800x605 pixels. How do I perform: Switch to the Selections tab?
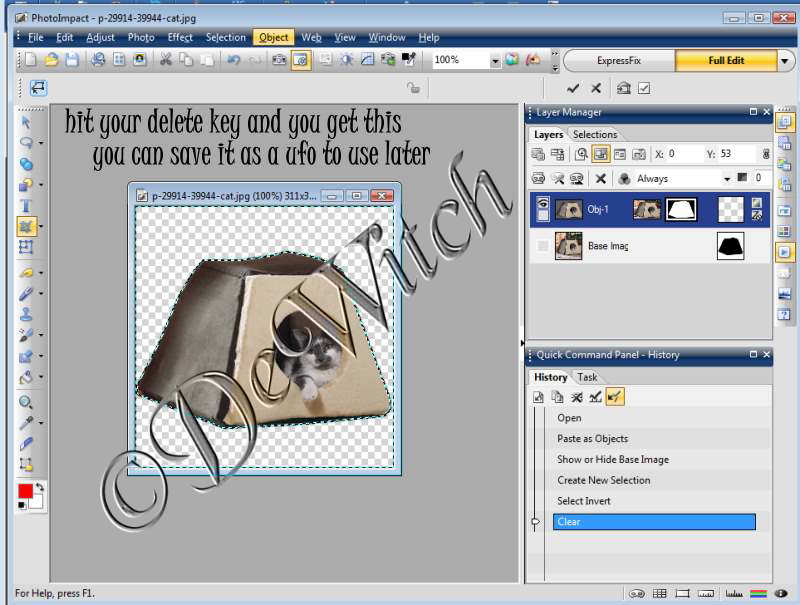pyautogui.click(x=594, y=135)
